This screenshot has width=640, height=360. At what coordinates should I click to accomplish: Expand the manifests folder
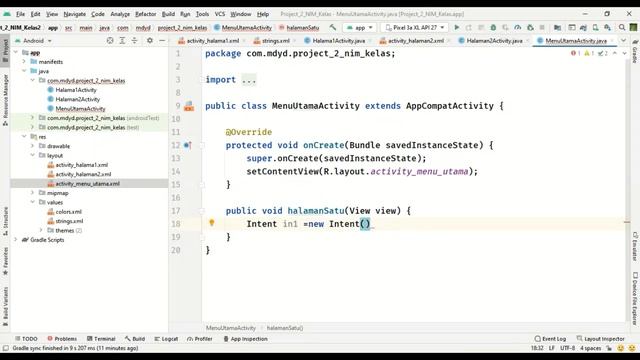pos(24,62)
